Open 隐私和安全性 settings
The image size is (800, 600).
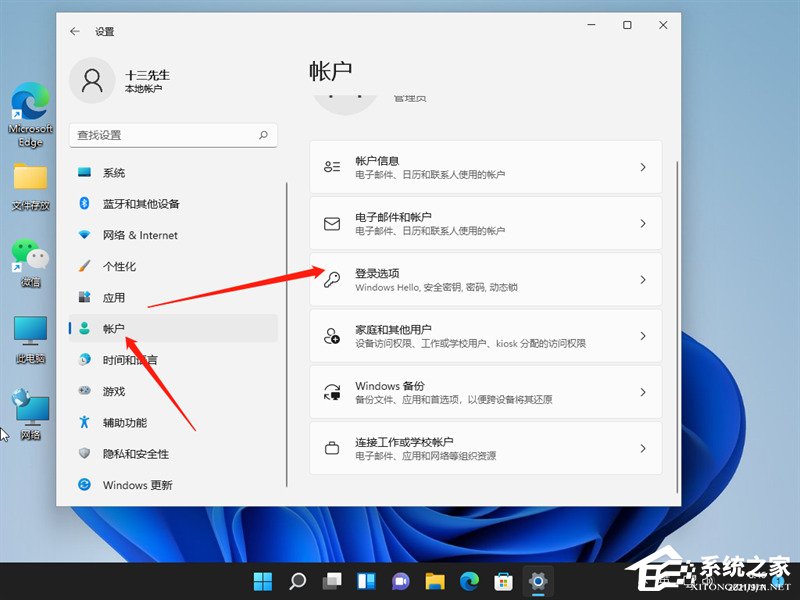129,453
